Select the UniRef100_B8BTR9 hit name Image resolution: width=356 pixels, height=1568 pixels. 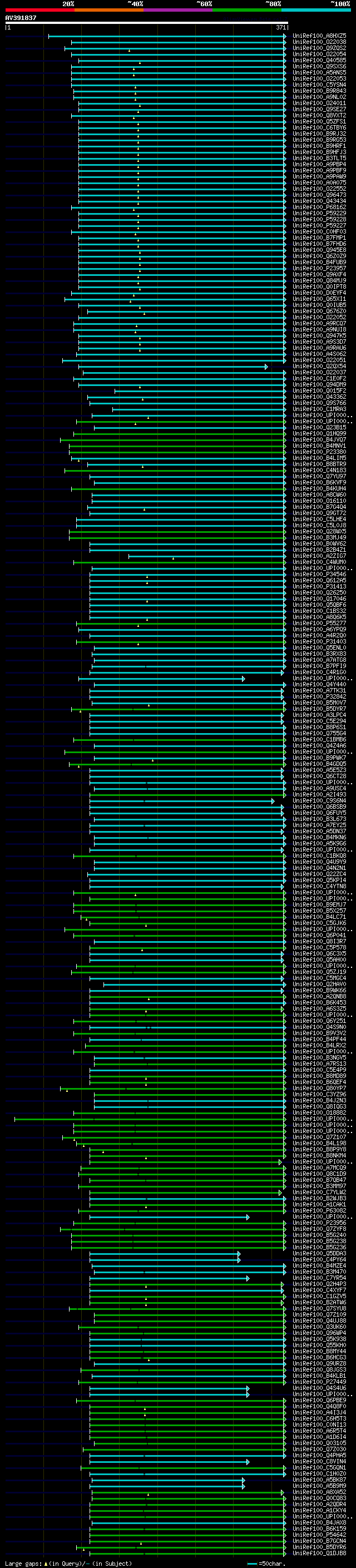[319, 464]
